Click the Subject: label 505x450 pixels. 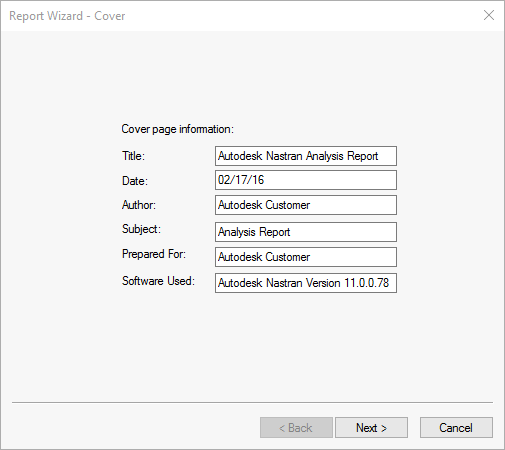(x=141, y=229)
